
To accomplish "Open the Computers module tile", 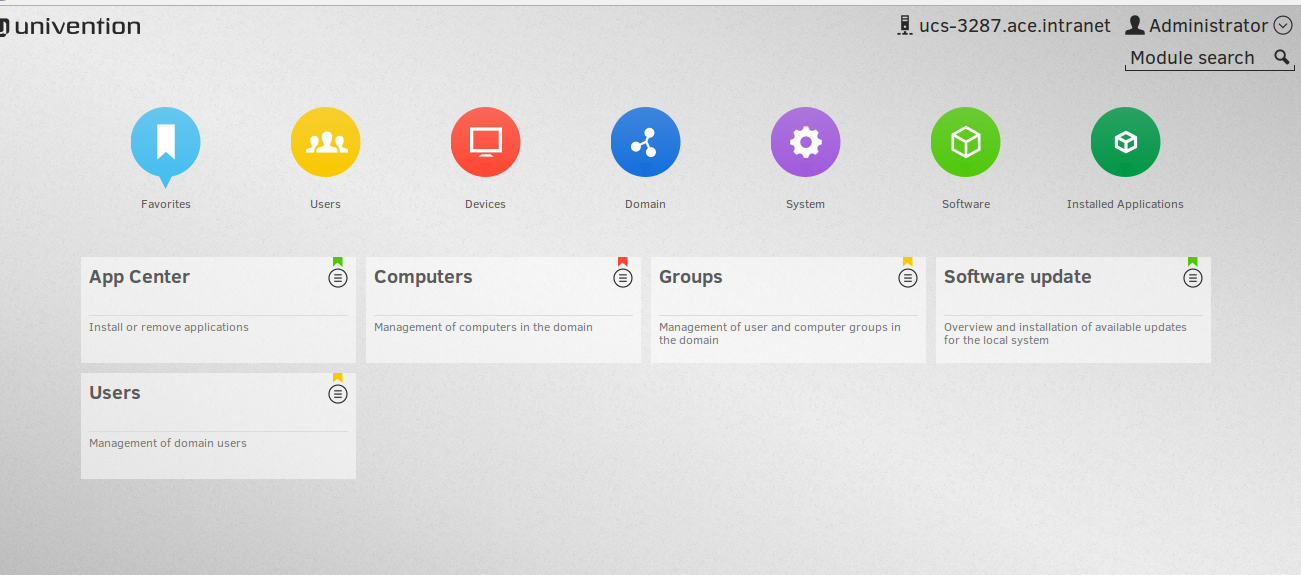I will (503, 310).
